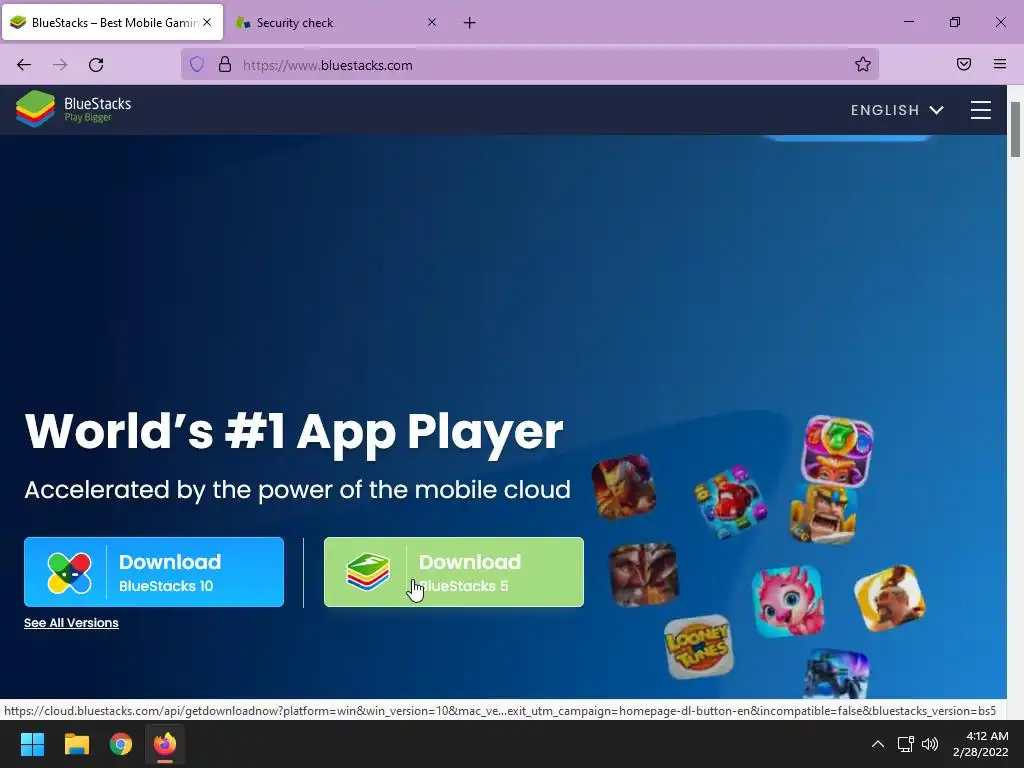Click the padlock site security icon
The height and width of the screenshot is (768, 1024).
tap(225, 64)
